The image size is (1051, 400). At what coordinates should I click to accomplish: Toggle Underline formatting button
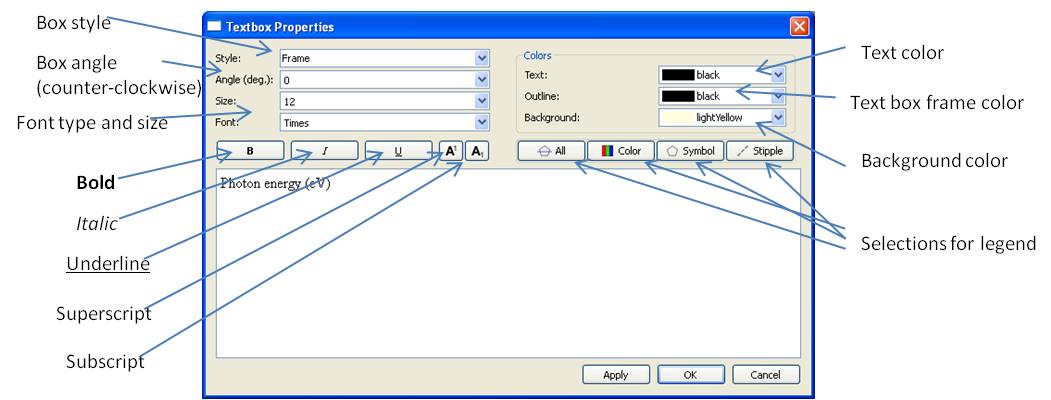[398, 151]
